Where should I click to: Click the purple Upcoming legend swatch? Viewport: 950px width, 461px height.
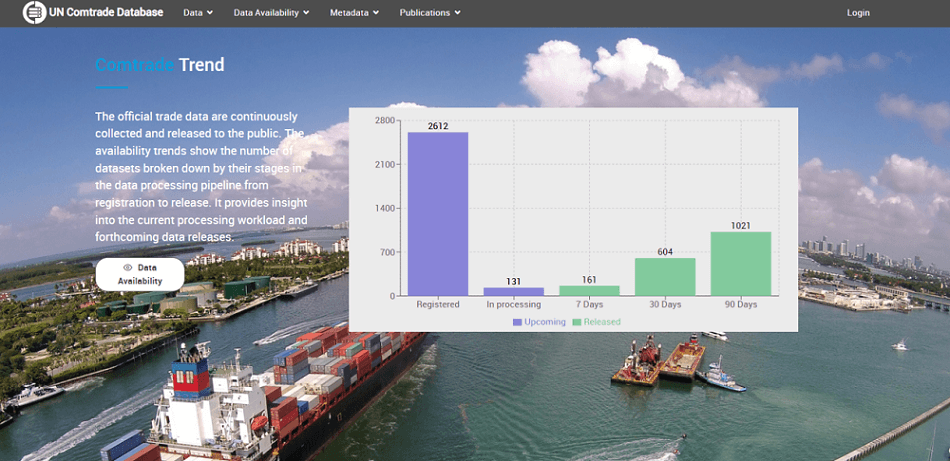(x=517, y=322)
